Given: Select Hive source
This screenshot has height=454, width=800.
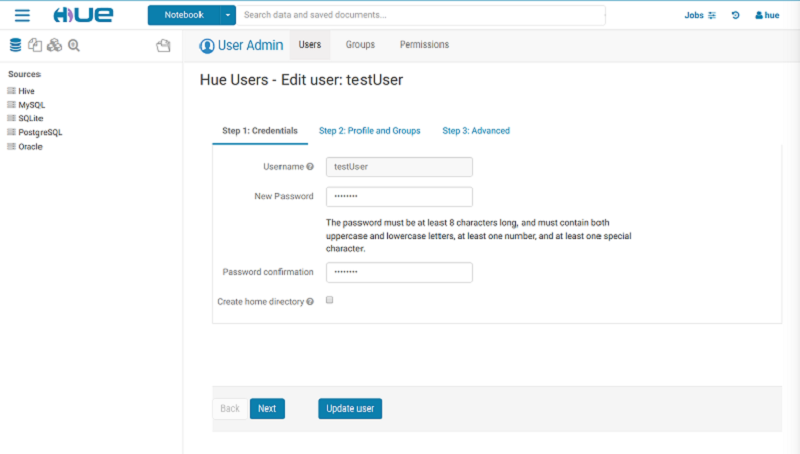Looking at the screenshot, I should [x=27, y=91].
